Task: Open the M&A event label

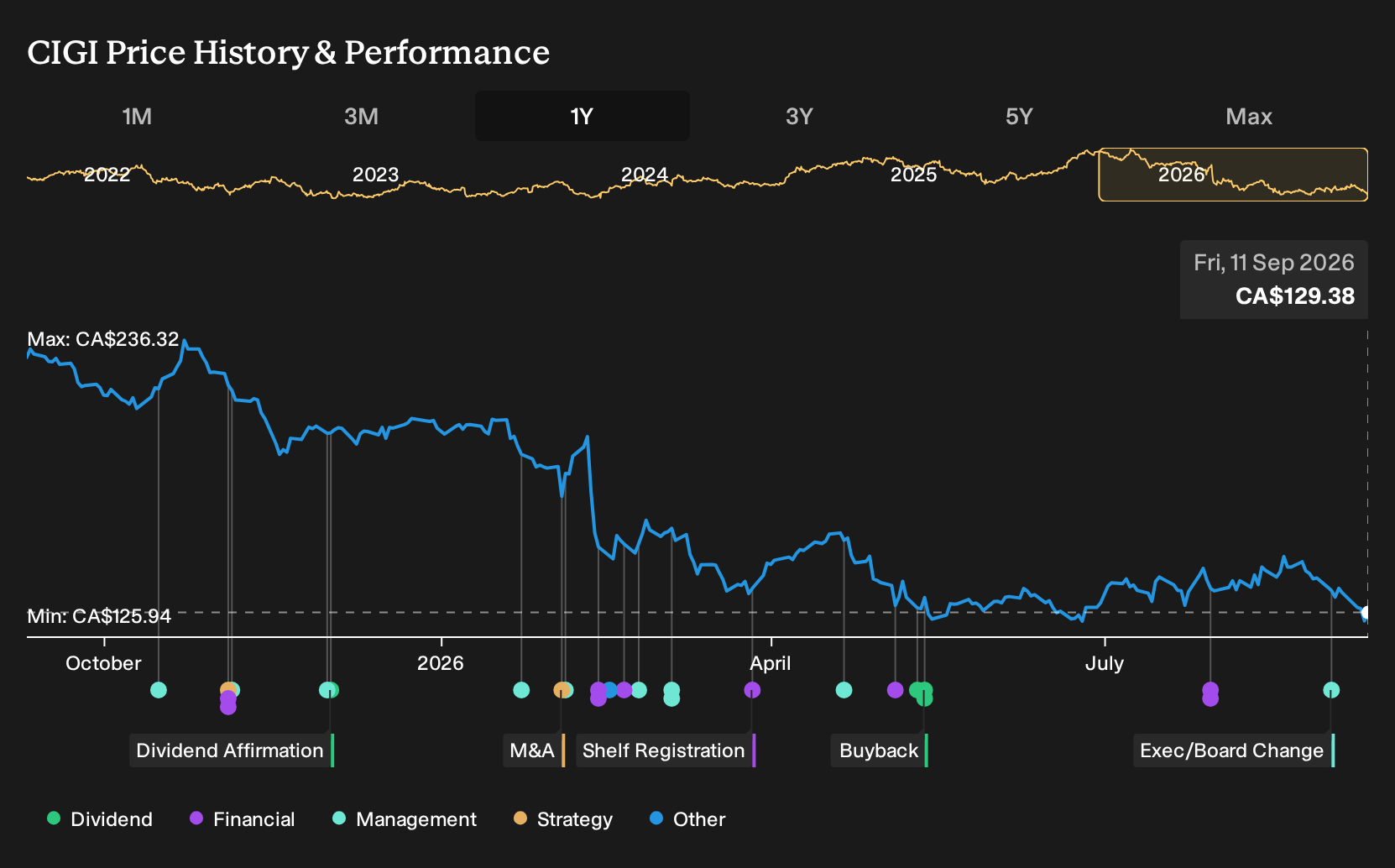Action: coord(534,750)
